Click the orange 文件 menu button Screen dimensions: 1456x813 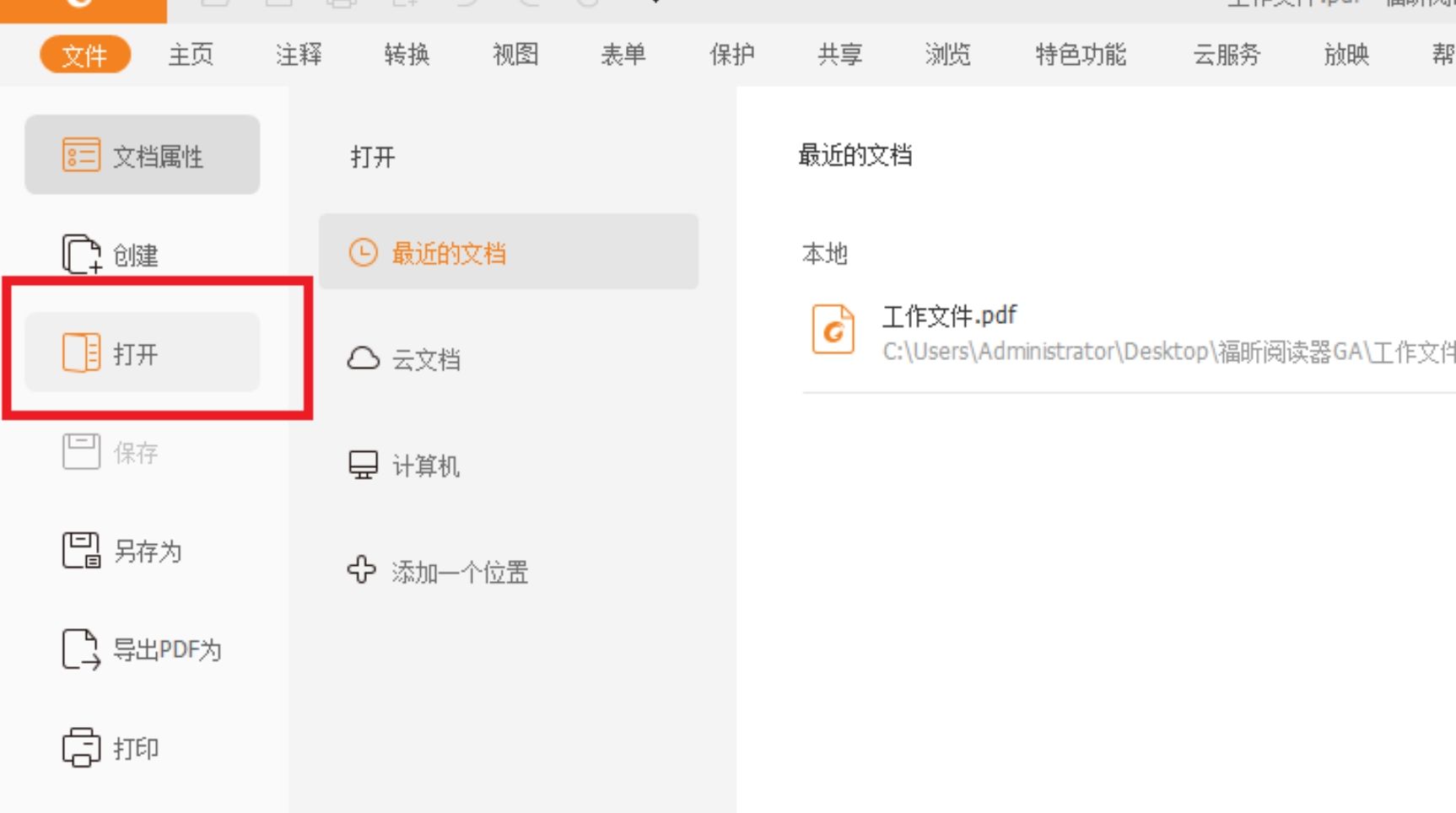click(84, 55)
